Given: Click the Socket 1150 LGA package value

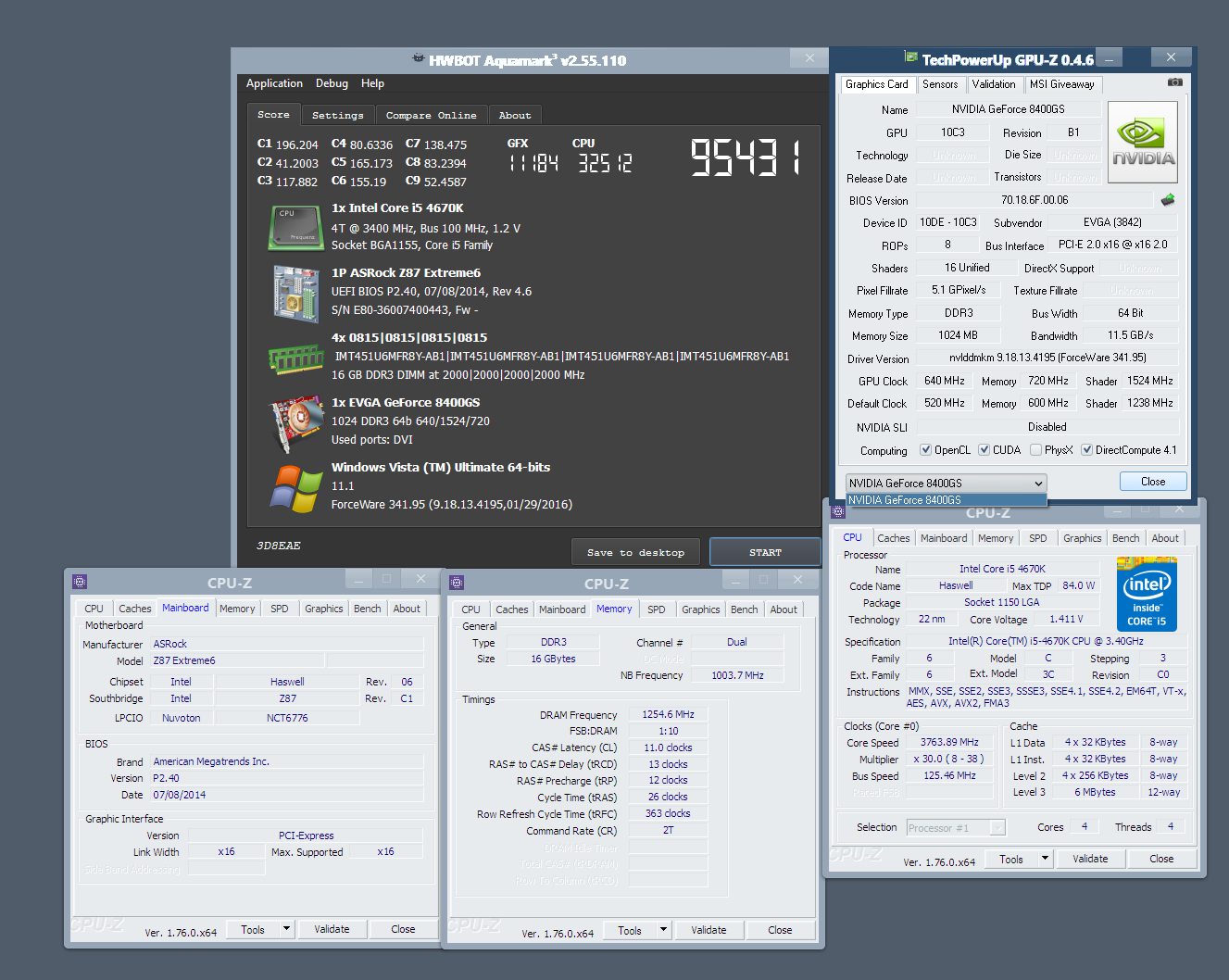Looking at the screenshot, I should point(1002,602).
